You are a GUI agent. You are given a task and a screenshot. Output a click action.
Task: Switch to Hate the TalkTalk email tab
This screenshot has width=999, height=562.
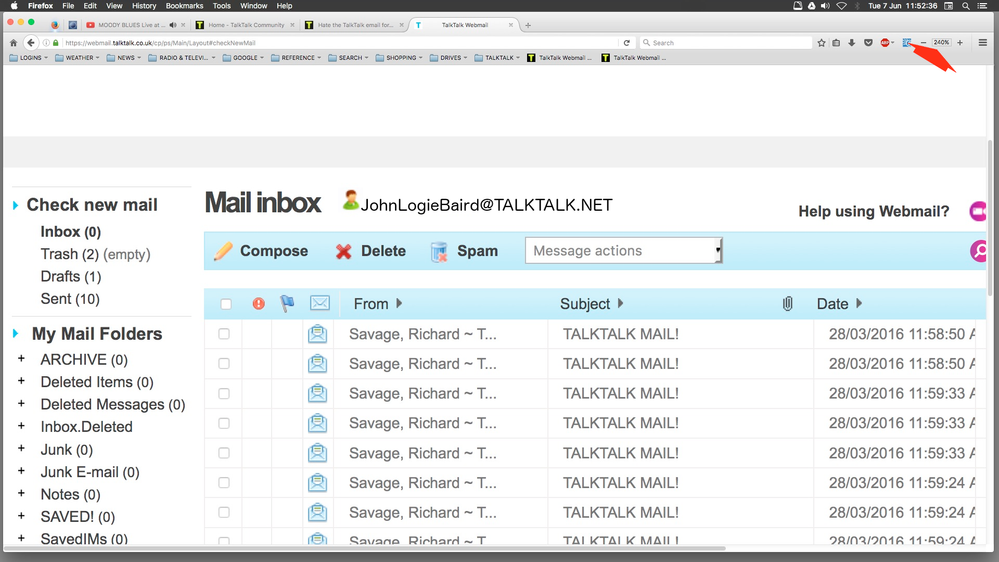tap(355, 25)
